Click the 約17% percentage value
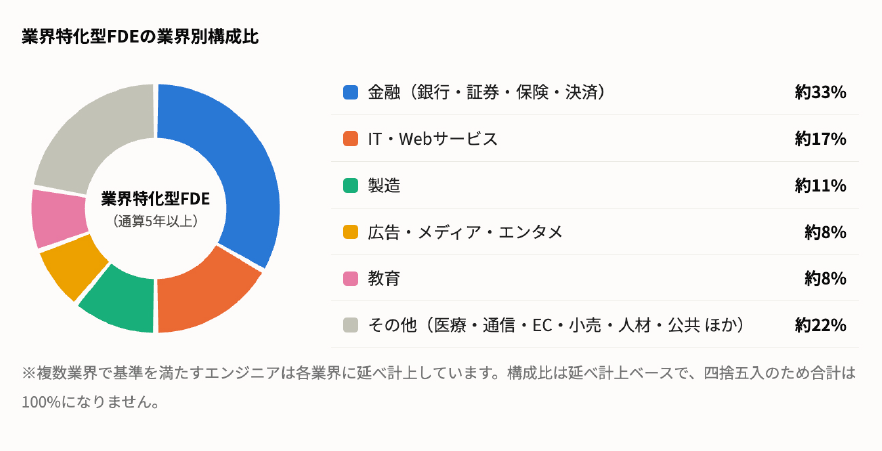Viewport: 882px width, 451px height. [821, 139]
